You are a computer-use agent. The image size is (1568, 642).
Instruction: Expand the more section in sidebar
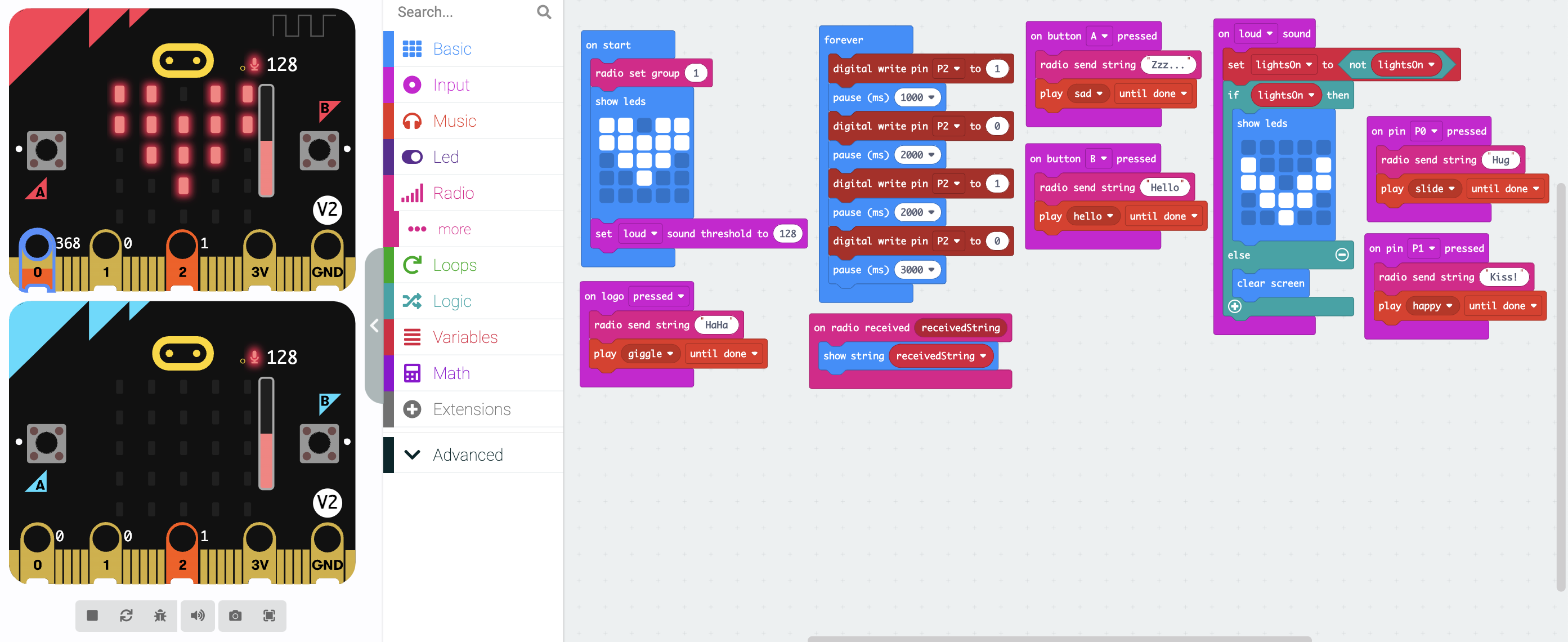coord(454,228)
